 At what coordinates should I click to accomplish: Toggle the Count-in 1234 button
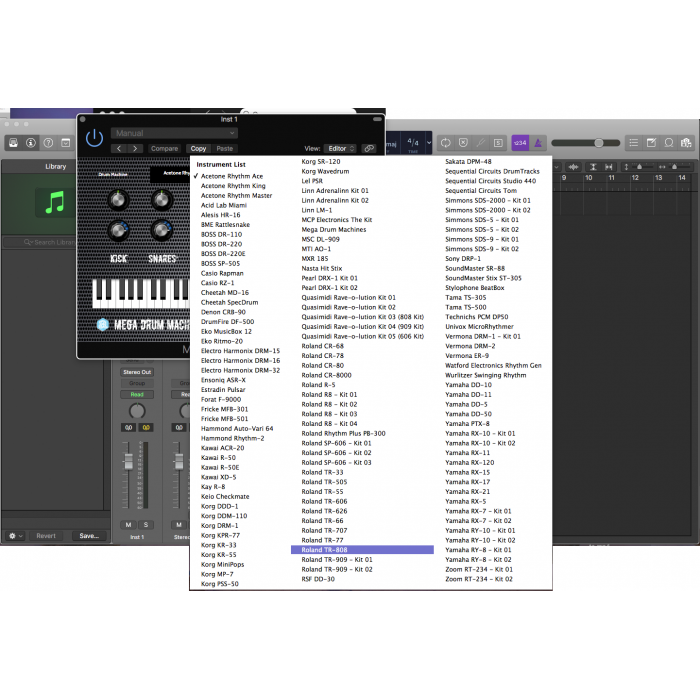coord(520,143)
